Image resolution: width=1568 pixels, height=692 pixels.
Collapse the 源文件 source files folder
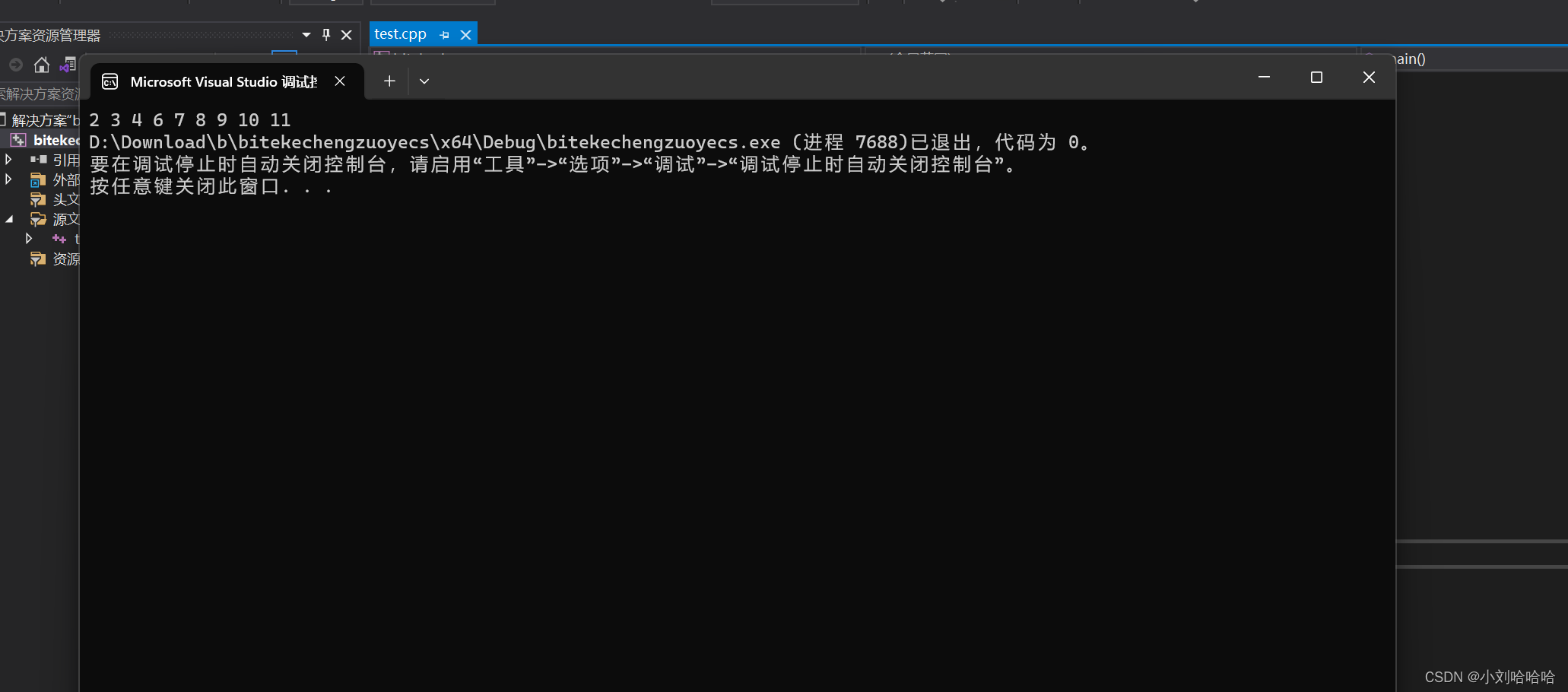coord(9,219)
